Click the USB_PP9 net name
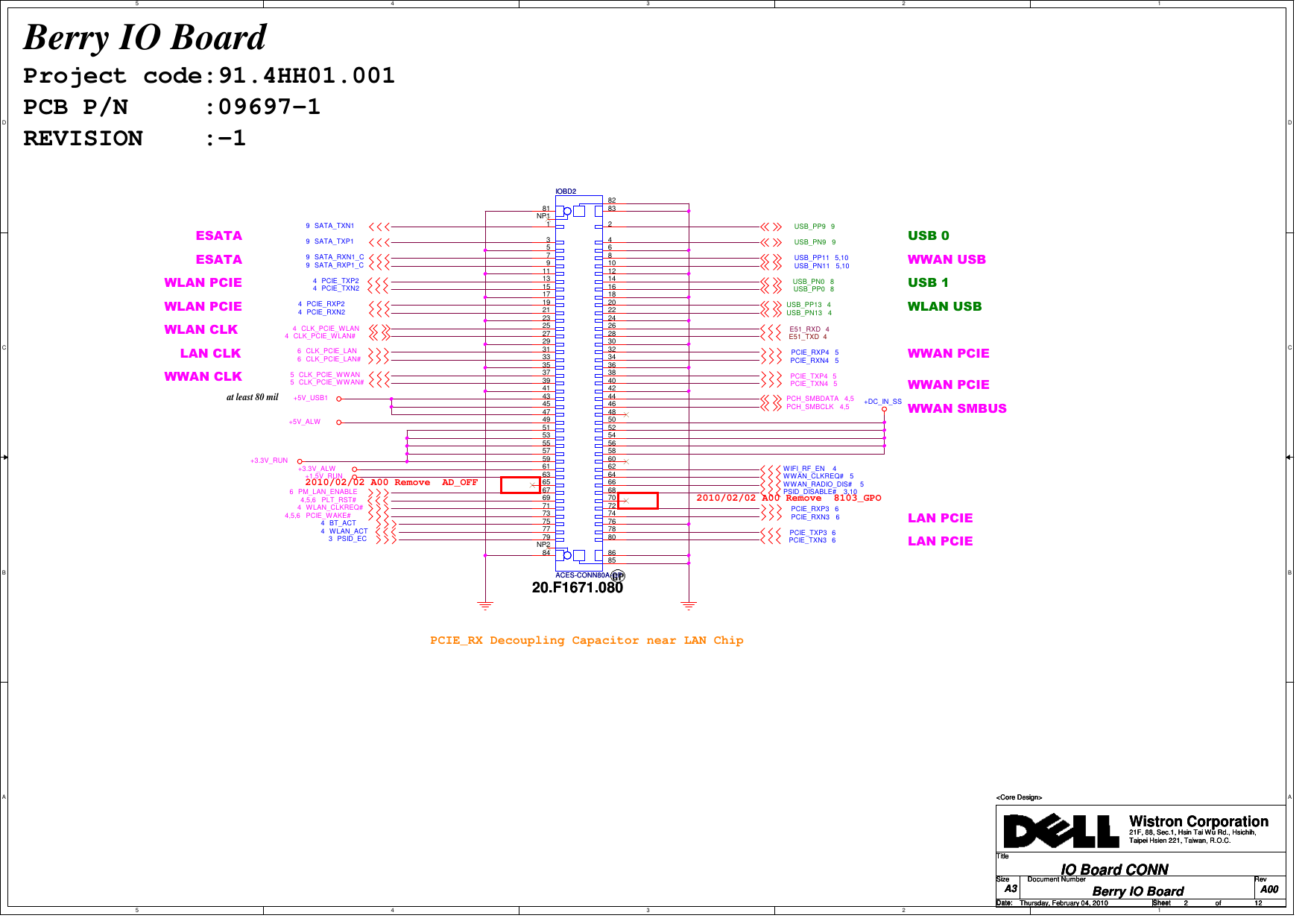Viewport: 1308px width, 924px height. (x=809, y=227)
